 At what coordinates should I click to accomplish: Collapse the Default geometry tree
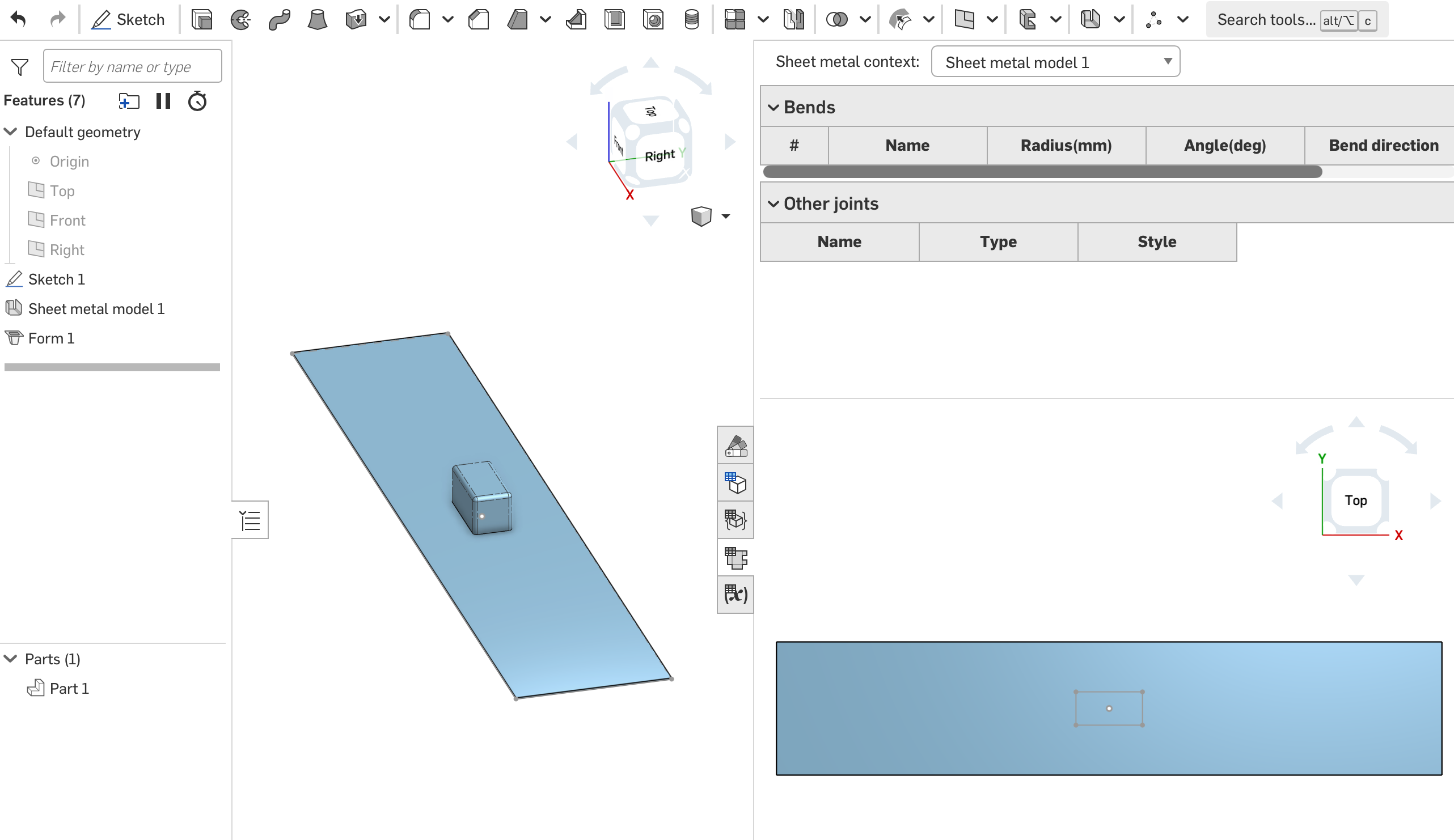click(11, 132)
